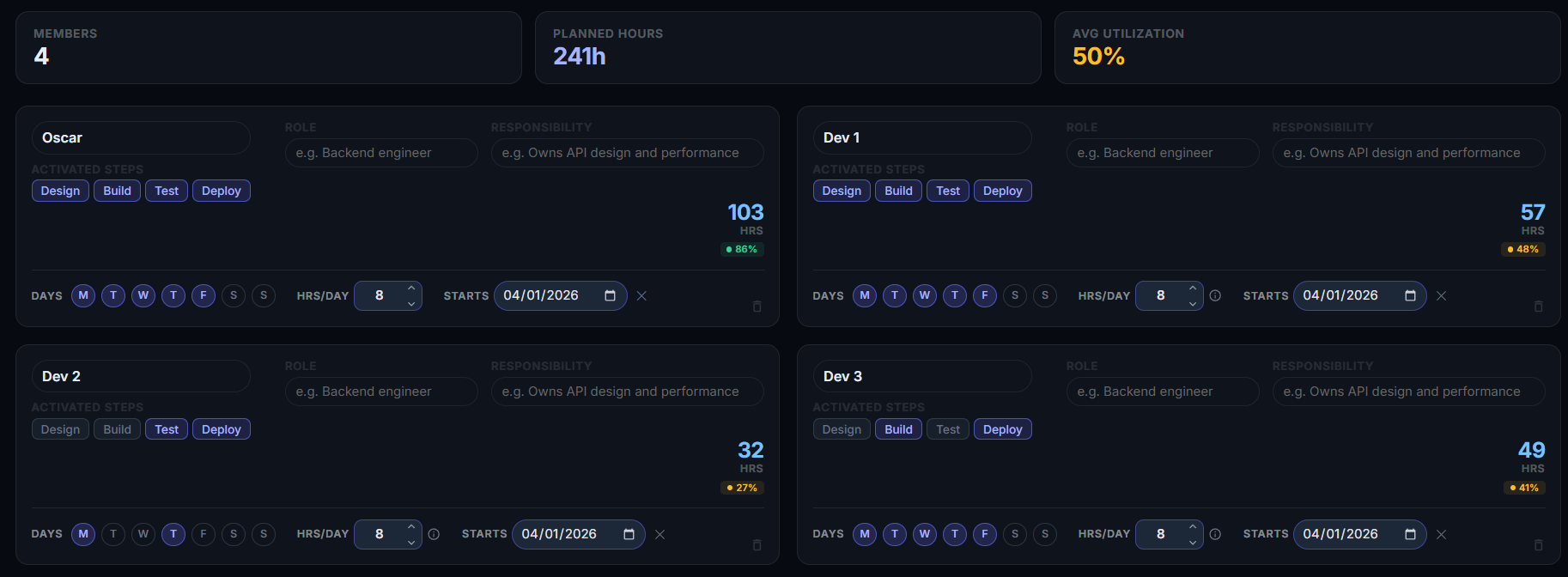This screenshot has height=577, width=1568.
Task: Delete the Dev 2 member card
Action: click(x=757, y=545)
